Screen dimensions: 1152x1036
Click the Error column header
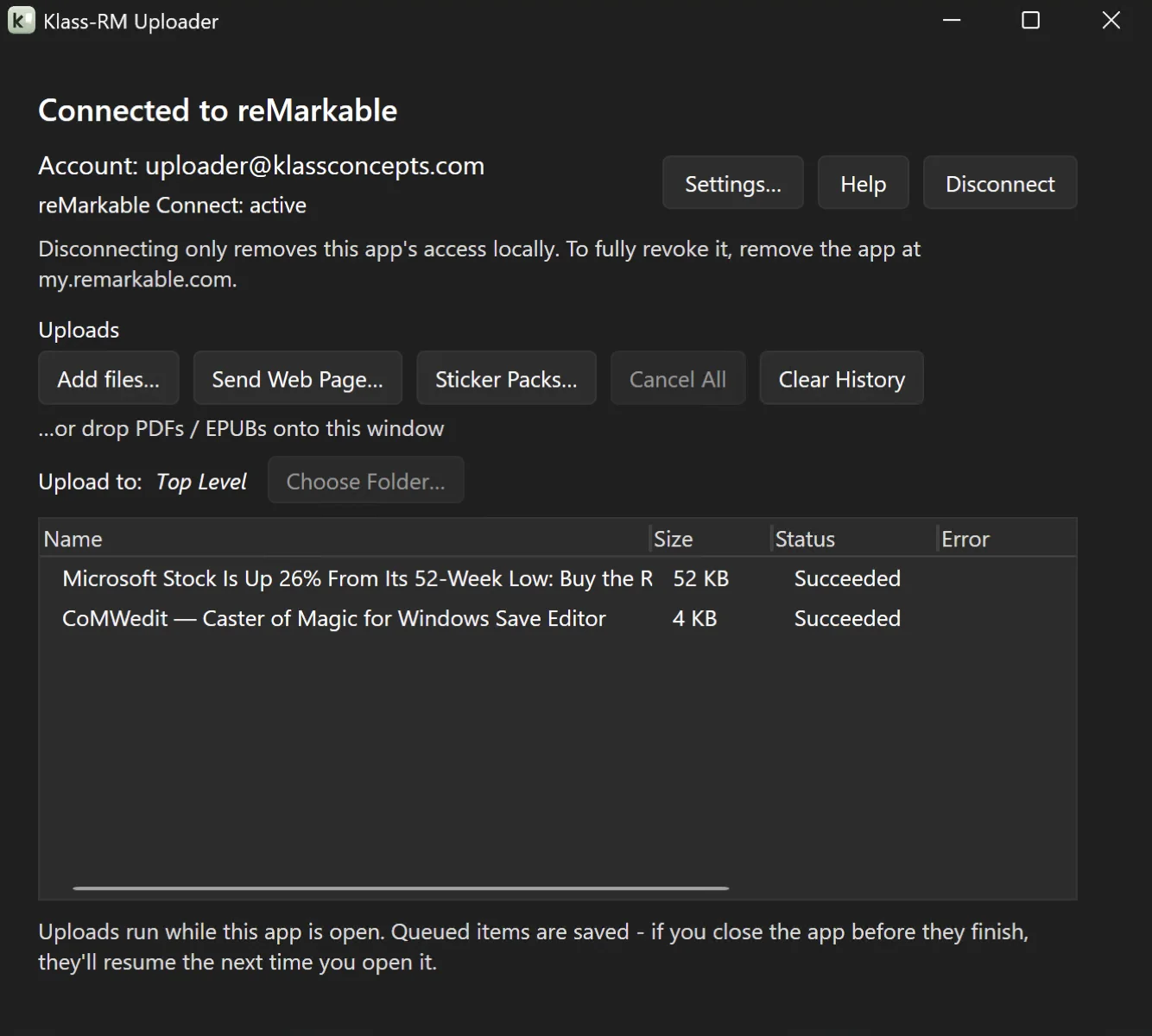coord(1006,539)
